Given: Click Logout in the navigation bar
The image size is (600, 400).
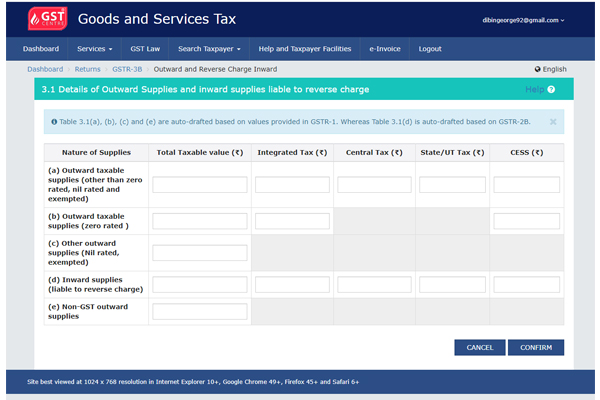Looking at the screenshot, I should coord(430,49).
